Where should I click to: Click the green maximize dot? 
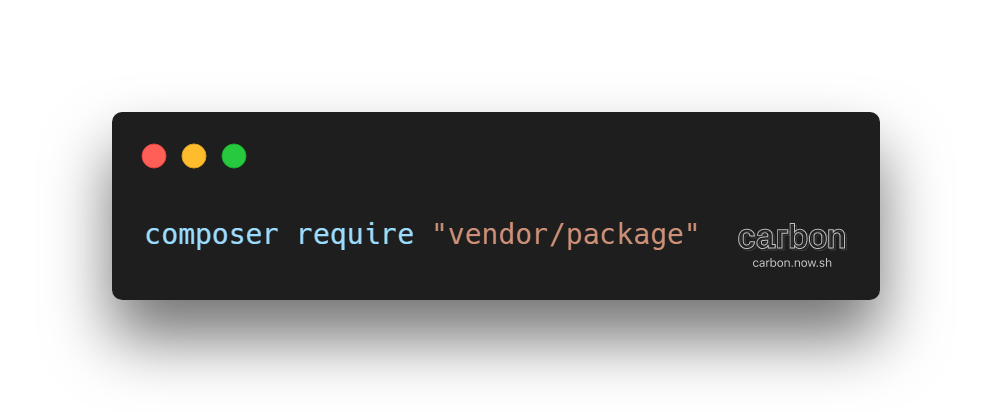(x=234, y=156)
